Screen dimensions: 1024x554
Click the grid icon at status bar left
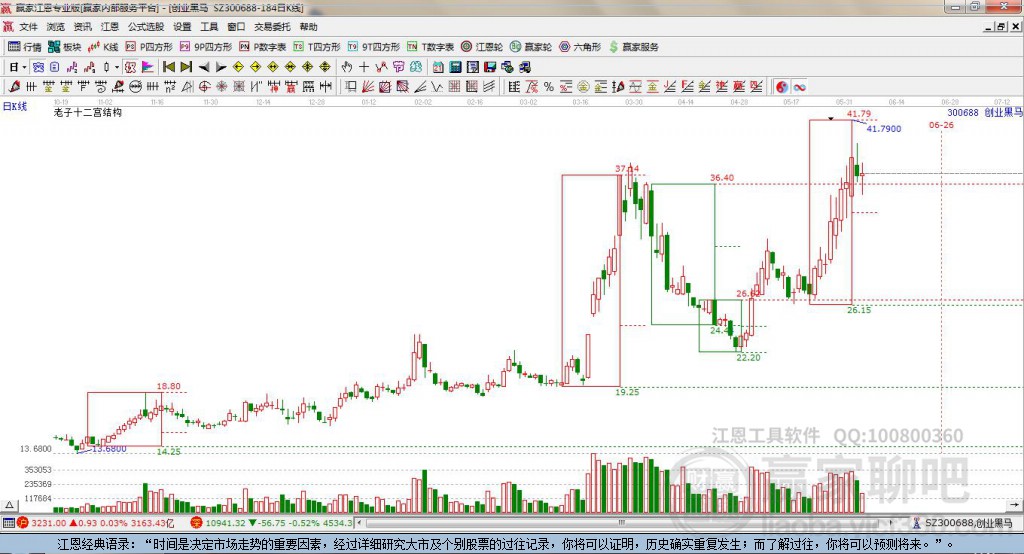pos(8,523)
